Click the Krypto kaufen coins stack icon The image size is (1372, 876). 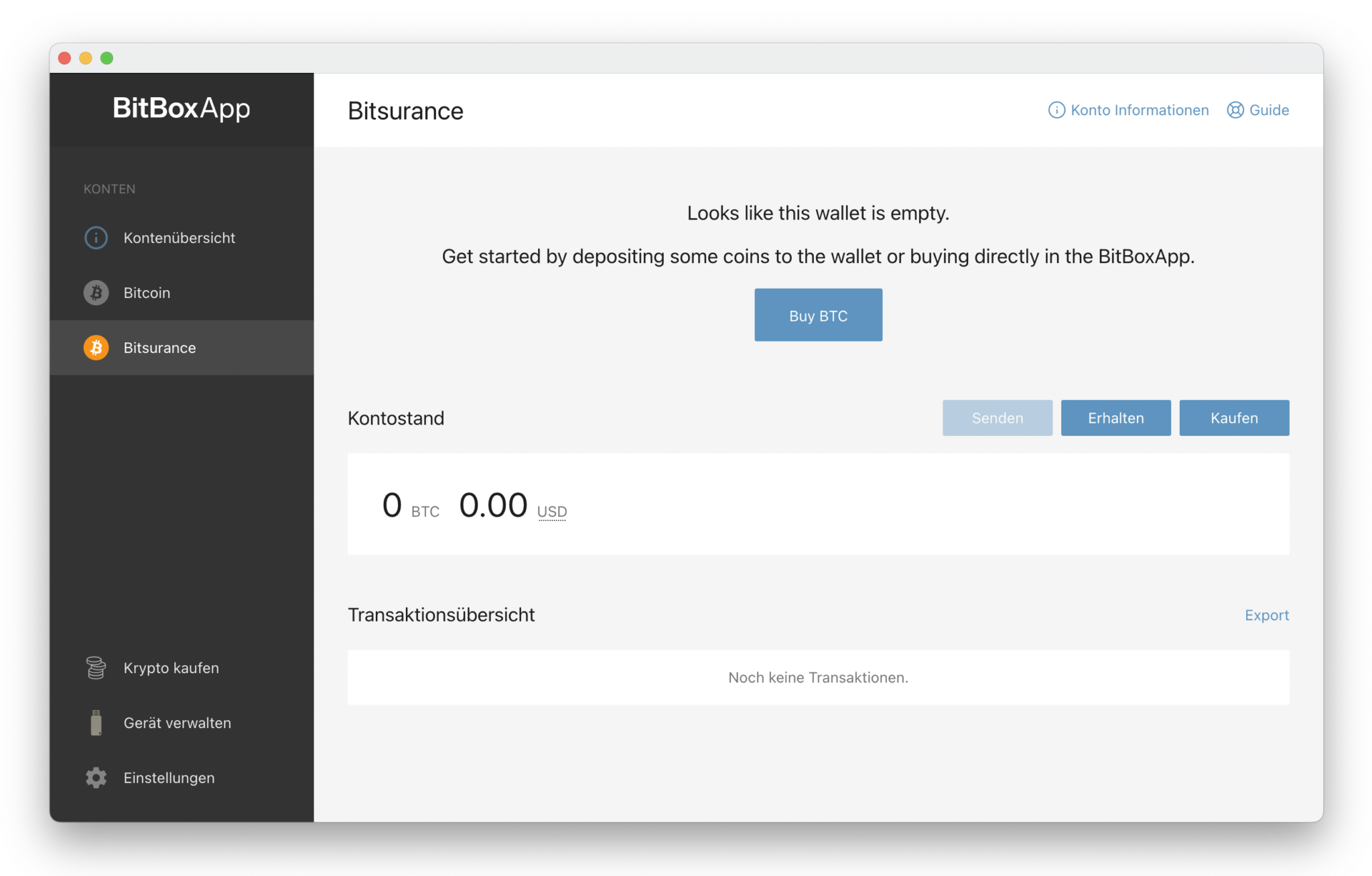(96, 668)
